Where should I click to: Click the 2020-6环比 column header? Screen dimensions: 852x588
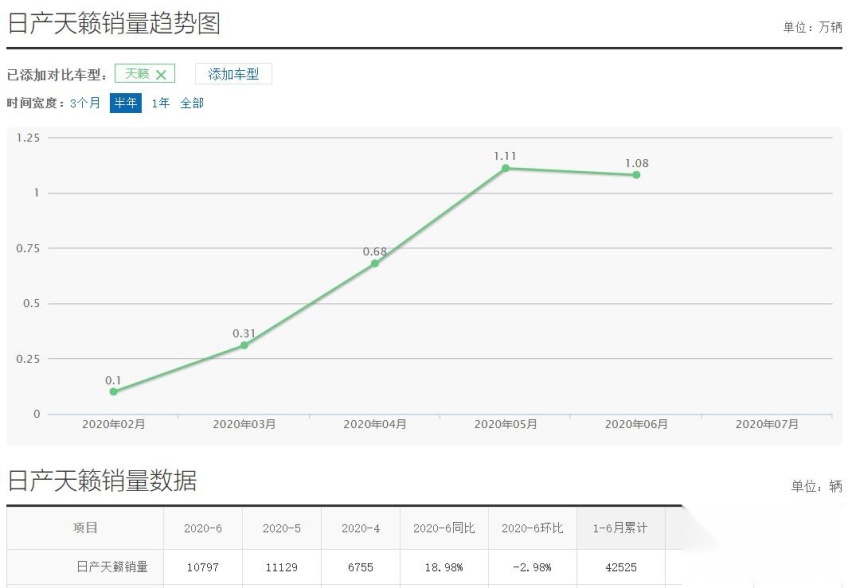[x=532, y=528]
